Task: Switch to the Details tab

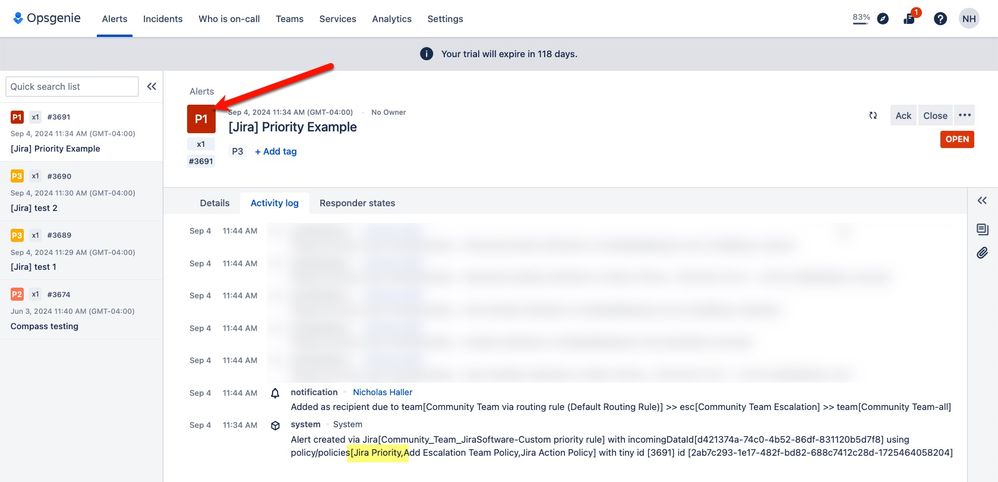Action: [214, 203]
